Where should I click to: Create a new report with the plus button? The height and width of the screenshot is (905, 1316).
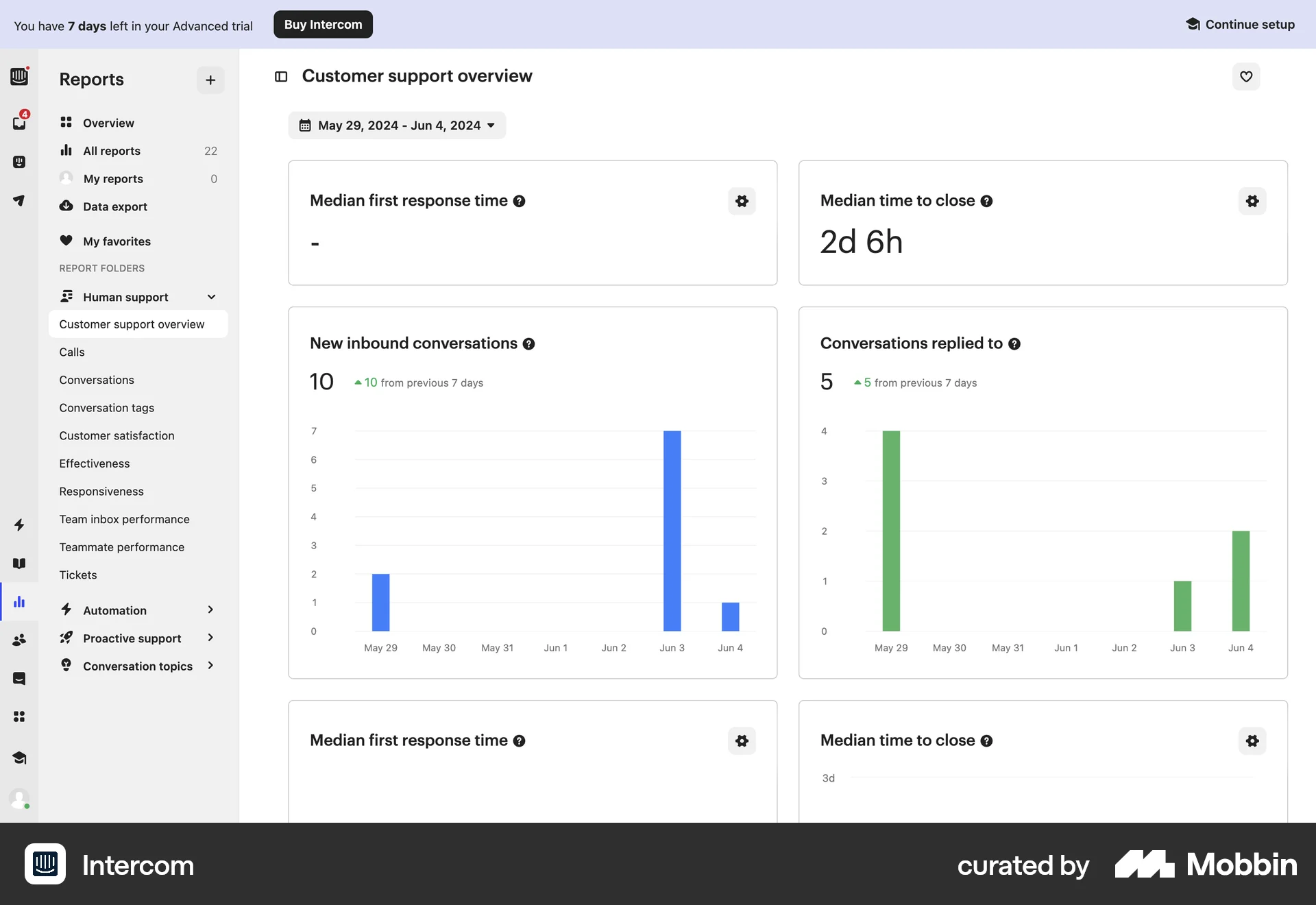tap(210, 80)
